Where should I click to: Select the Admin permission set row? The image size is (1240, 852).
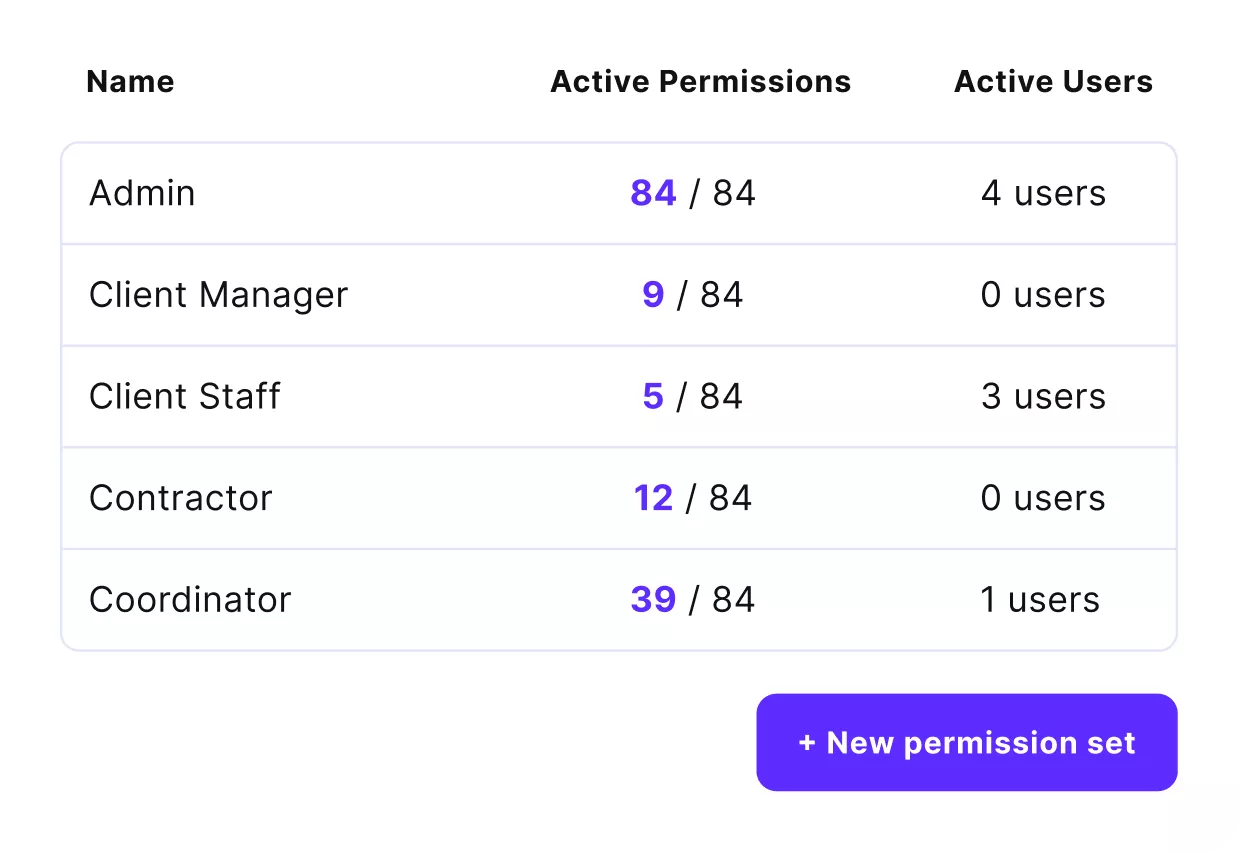[142, 193]
